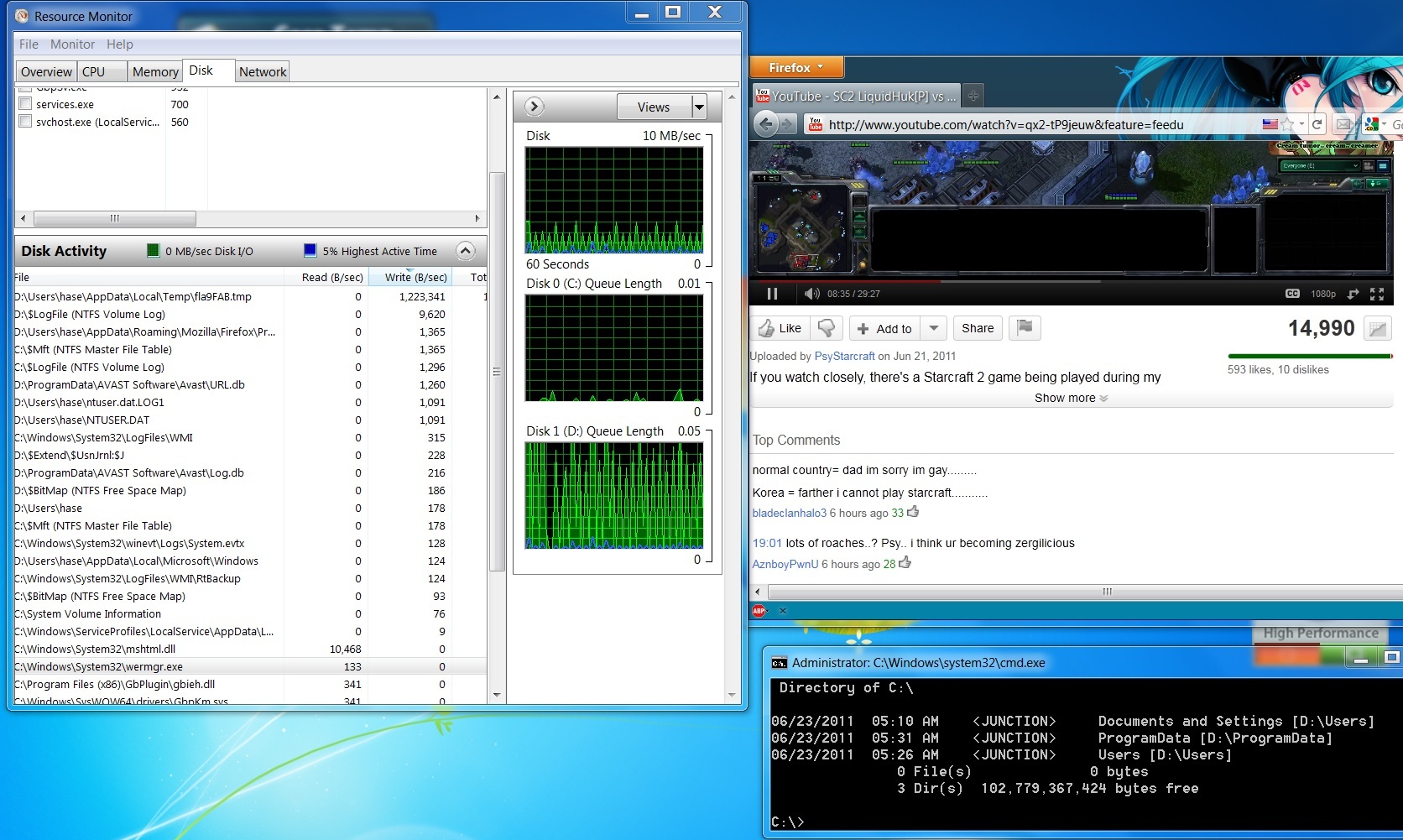
Task: Thumbs up bladeclanhalo3's comment
Action: point(913,511)
